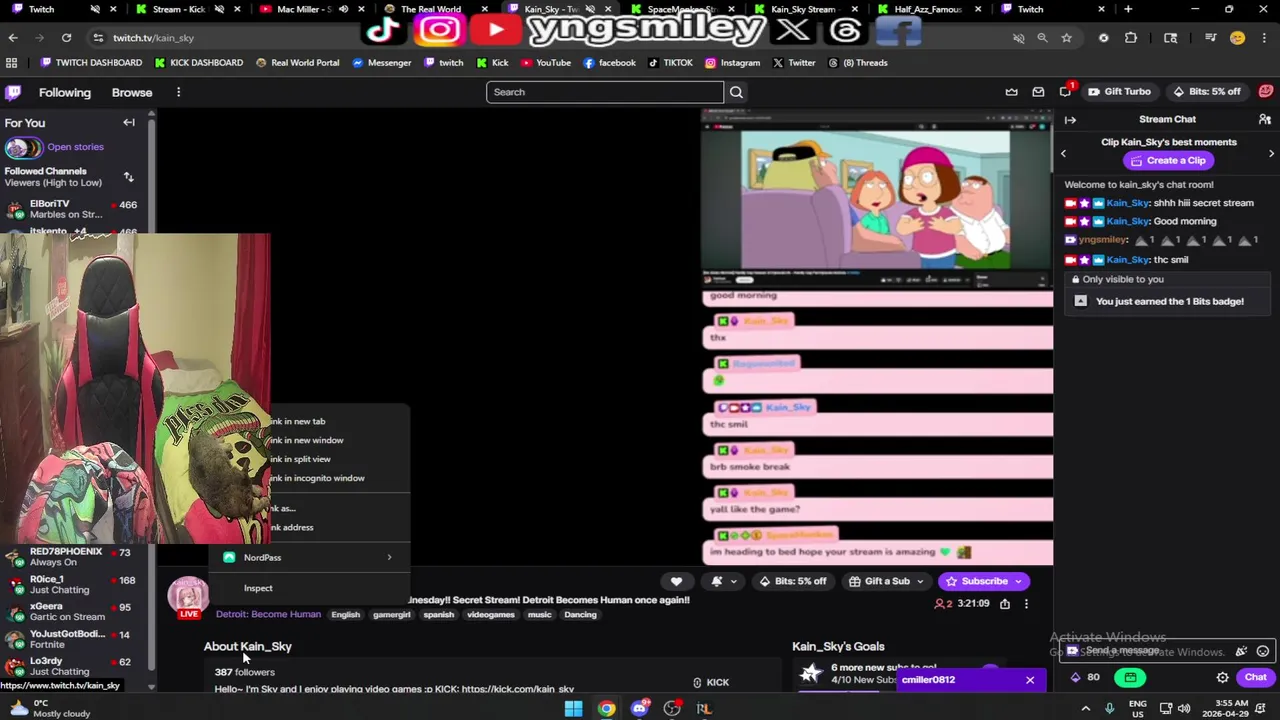Open the Browse page
The image size is (1280, 720).
click(132, 92)
